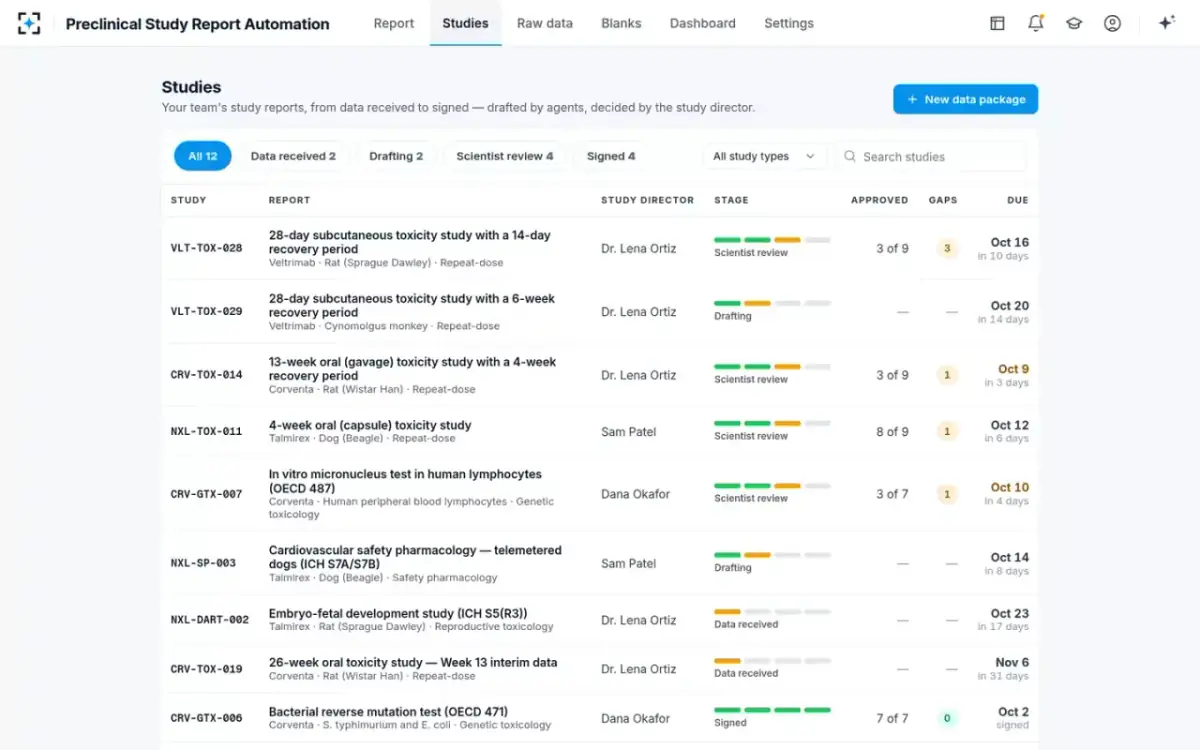Click the gaps badge for CRV-TOX-014
The image size is (1200, 750).
coord(947,375)
